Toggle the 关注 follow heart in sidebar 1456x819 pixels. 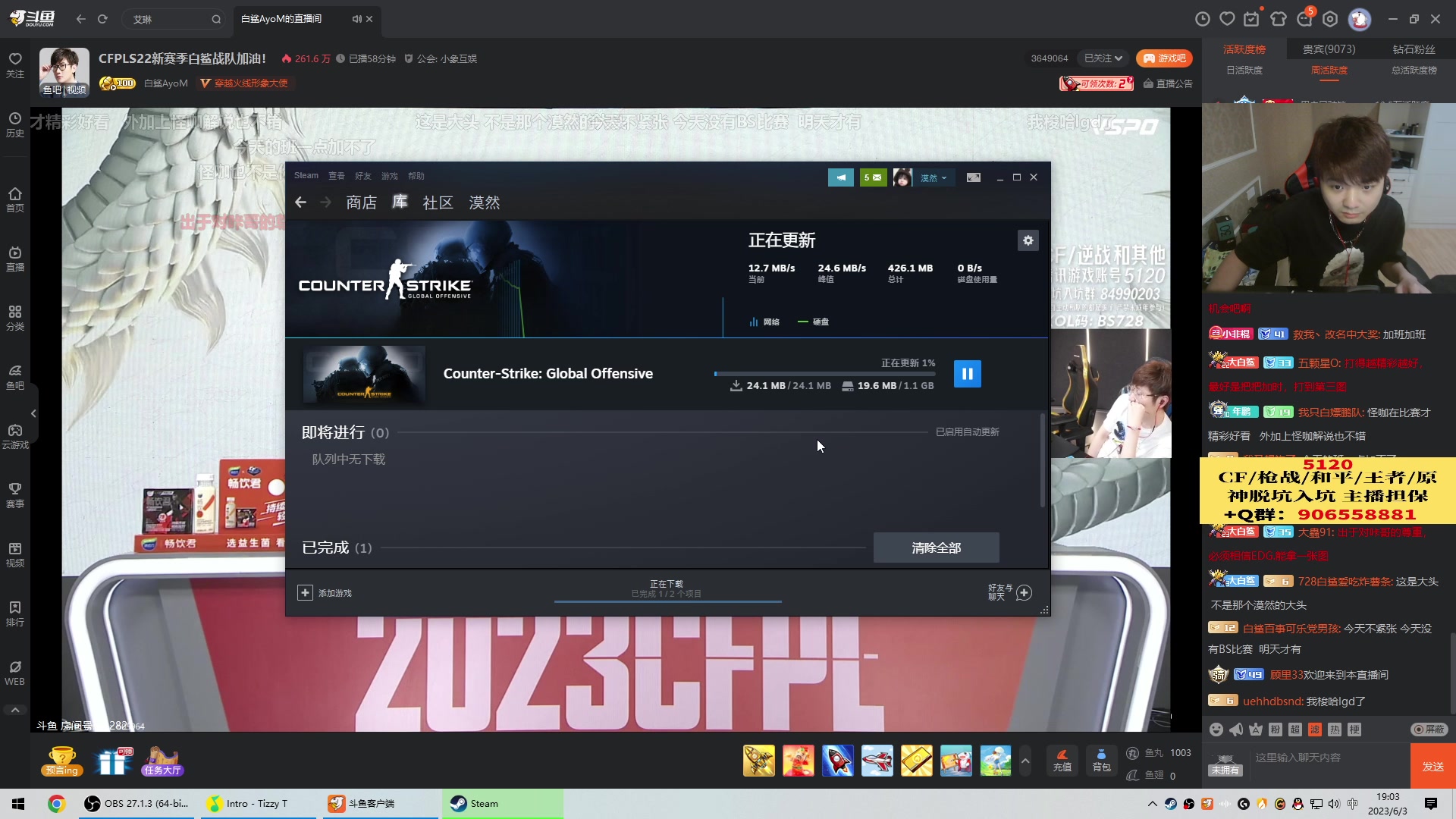[x=15, y=65]
